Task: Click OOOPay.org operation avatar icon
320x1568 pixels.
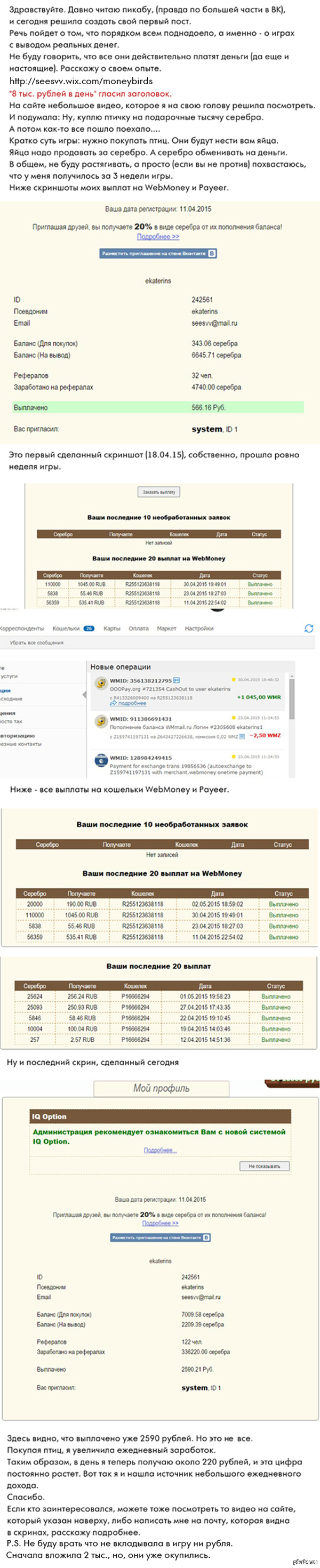Action: click(101, 684)
